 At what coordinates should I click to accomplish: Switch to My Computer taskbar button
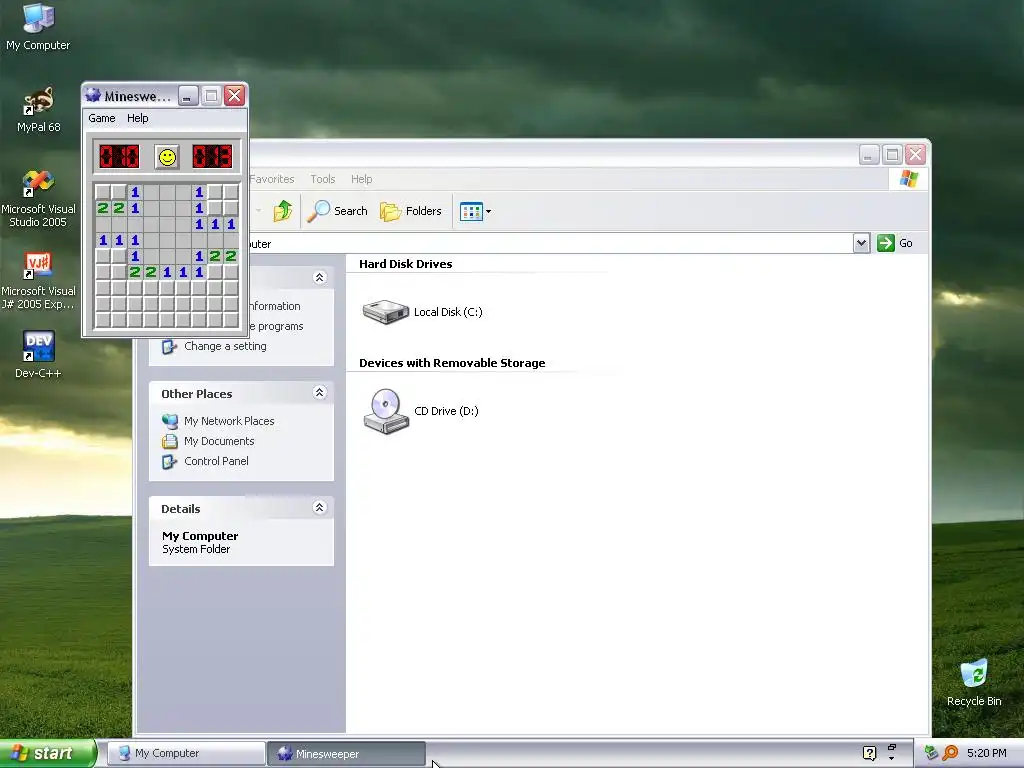point(185,754)
